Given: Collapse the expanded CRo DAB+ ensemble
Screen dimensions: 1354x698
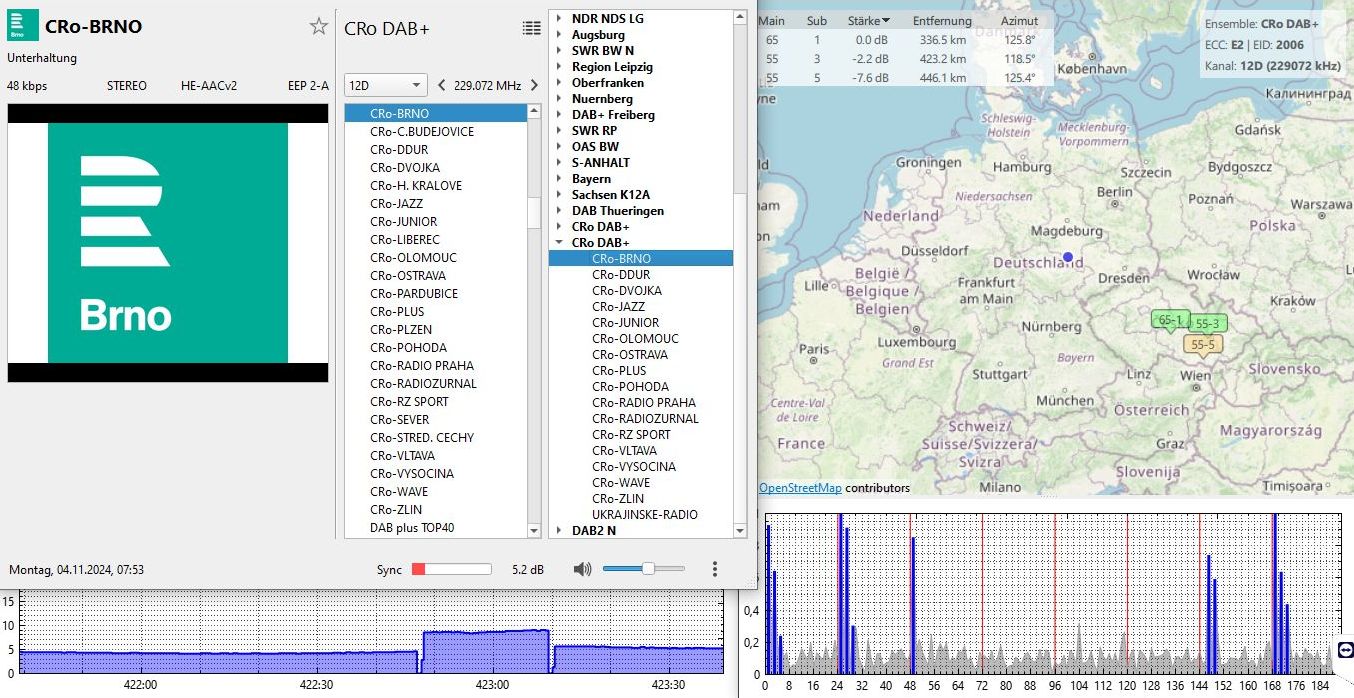Looking at the screenshot, I should point(558,243).
